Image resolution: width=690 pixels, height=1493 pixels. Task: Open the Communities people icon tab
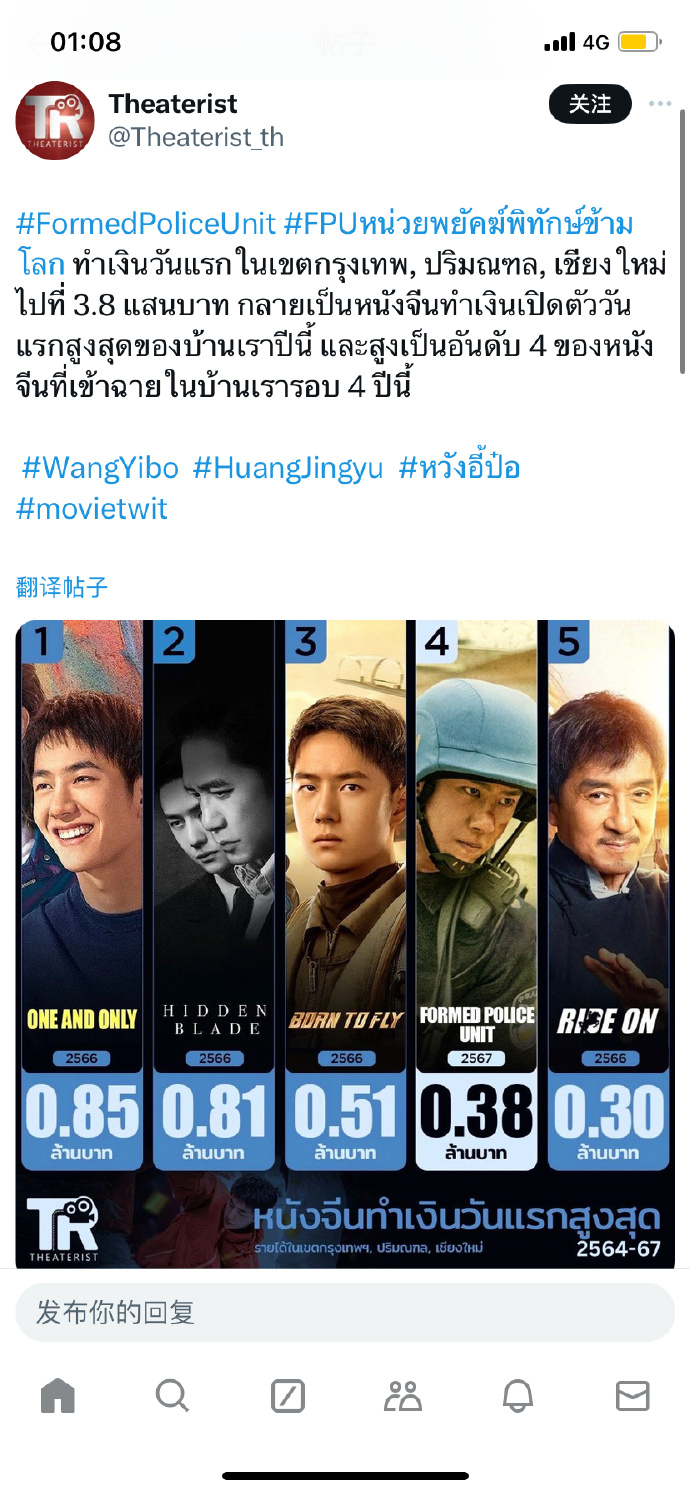403,1395
